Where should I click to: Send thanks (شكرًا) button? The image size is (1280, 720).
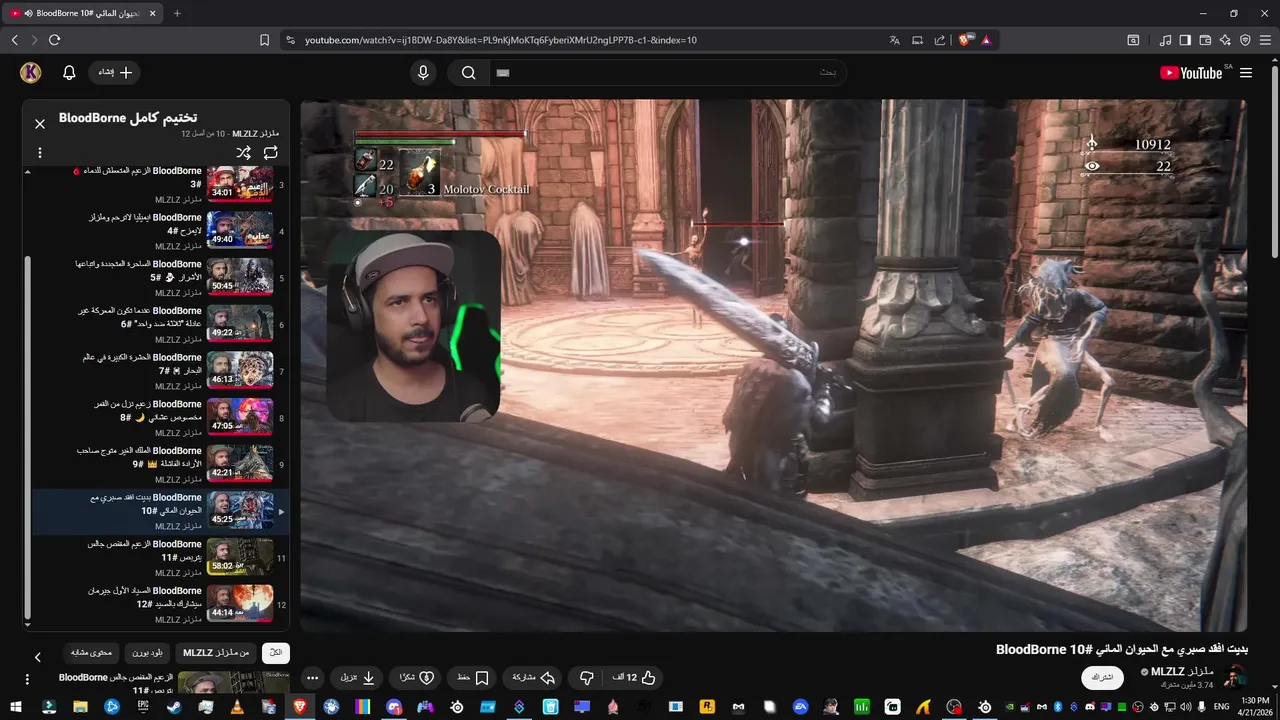click(416, 677)
